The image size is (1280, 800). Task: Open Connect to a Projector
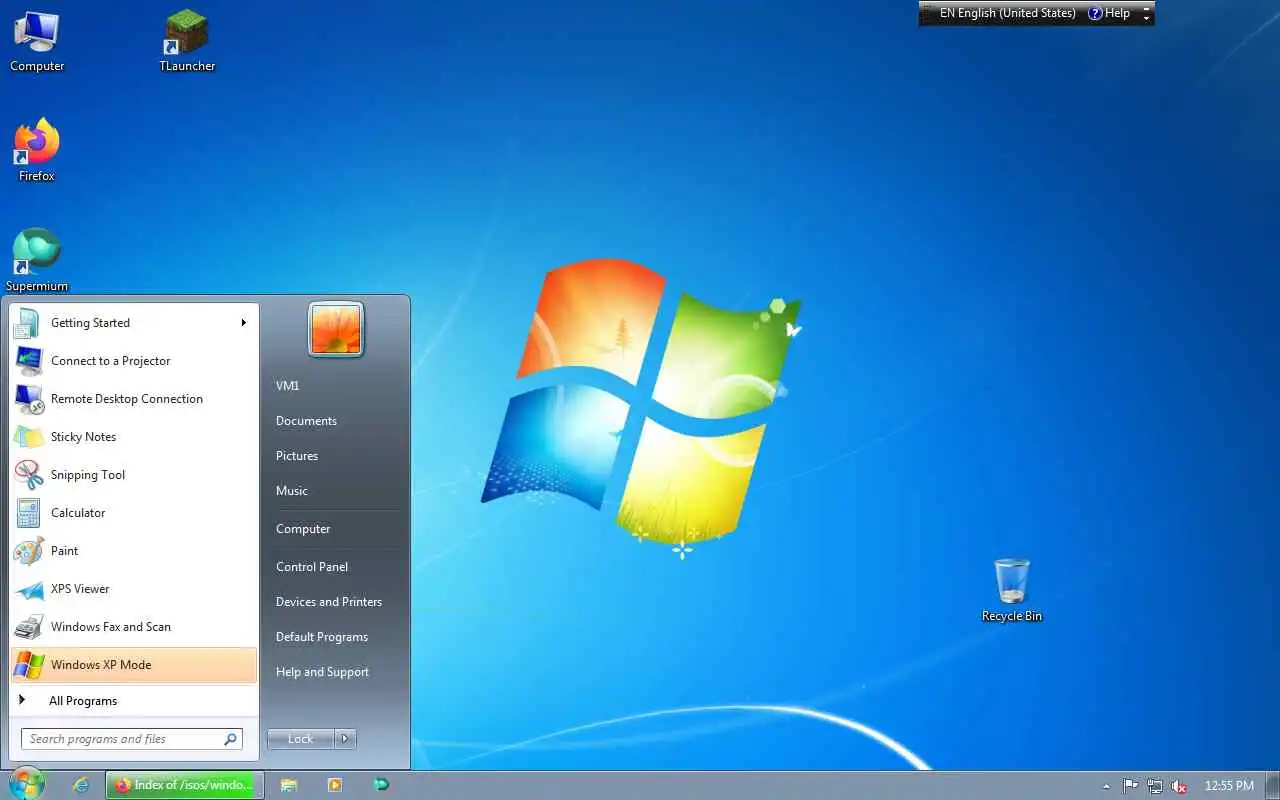click(134, 361)
